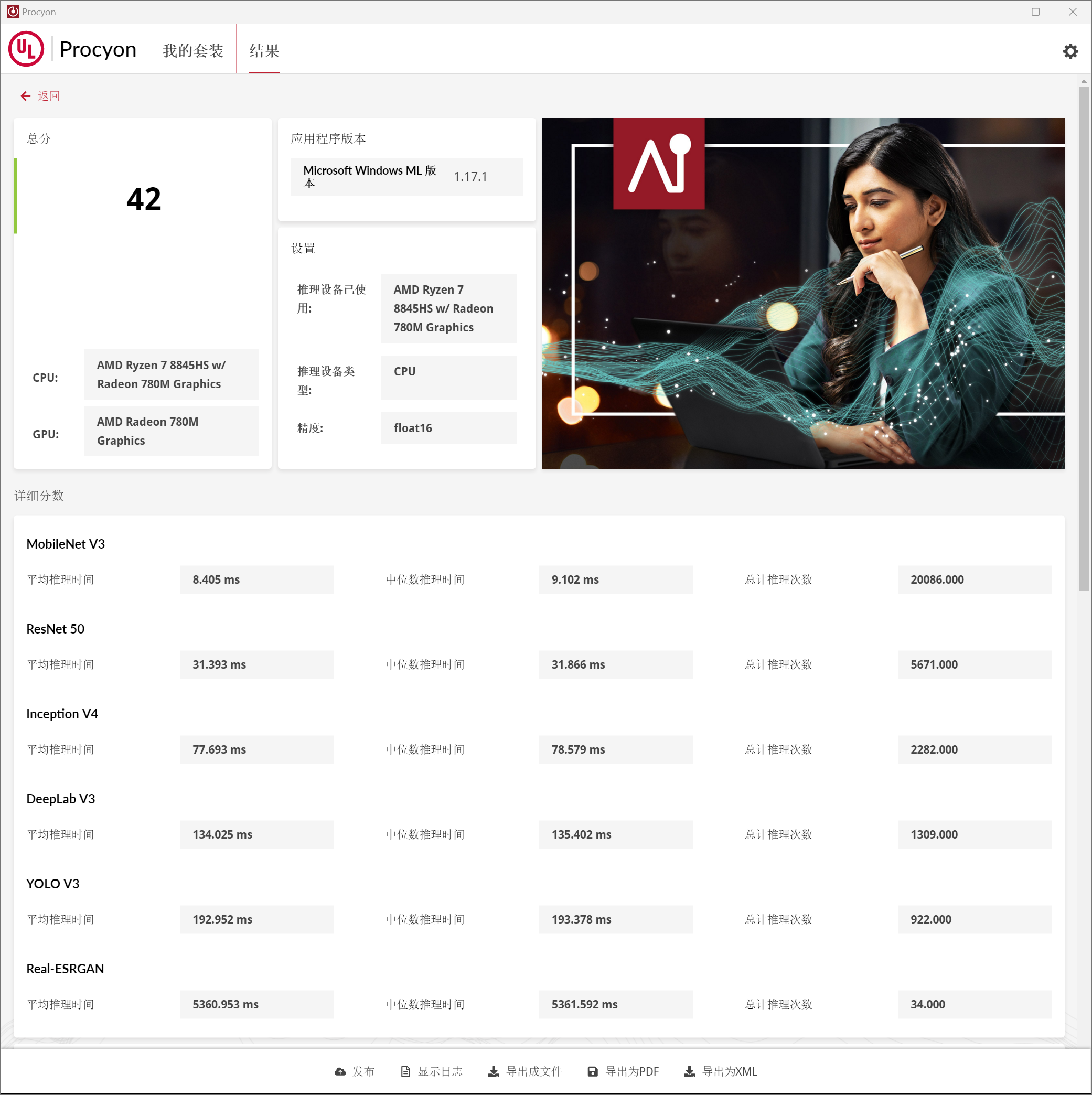
Task: Click the 导出为XML button
Action: (720, 1071)
